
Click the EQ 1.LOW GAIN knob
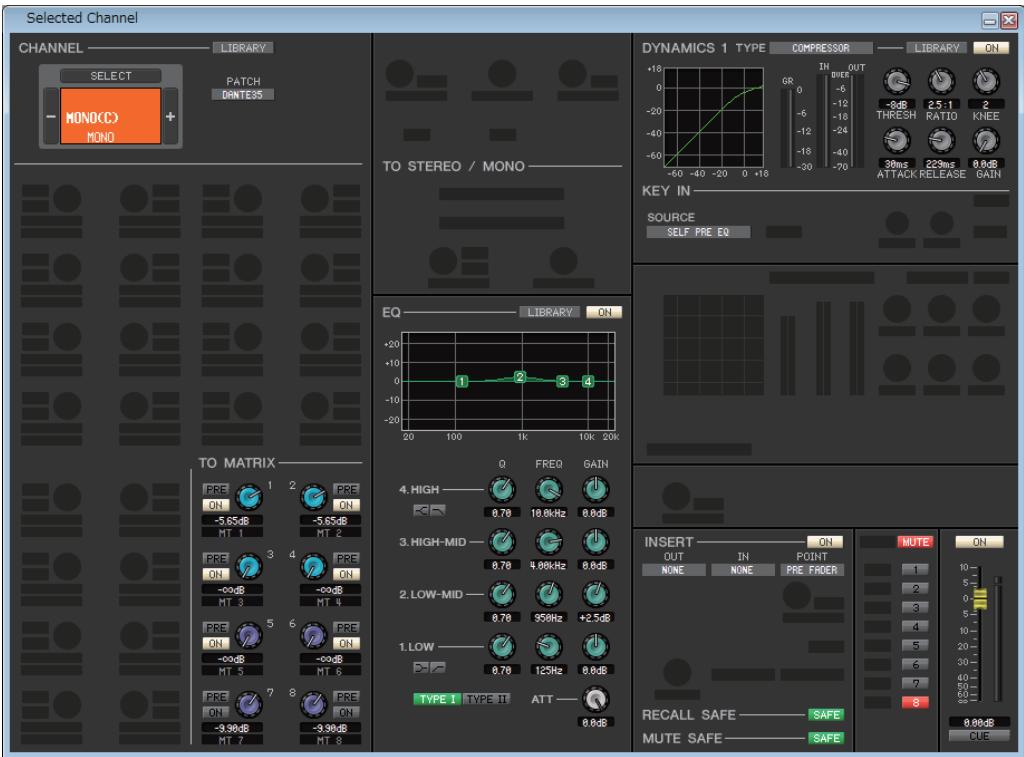click(x=595, y=646)
